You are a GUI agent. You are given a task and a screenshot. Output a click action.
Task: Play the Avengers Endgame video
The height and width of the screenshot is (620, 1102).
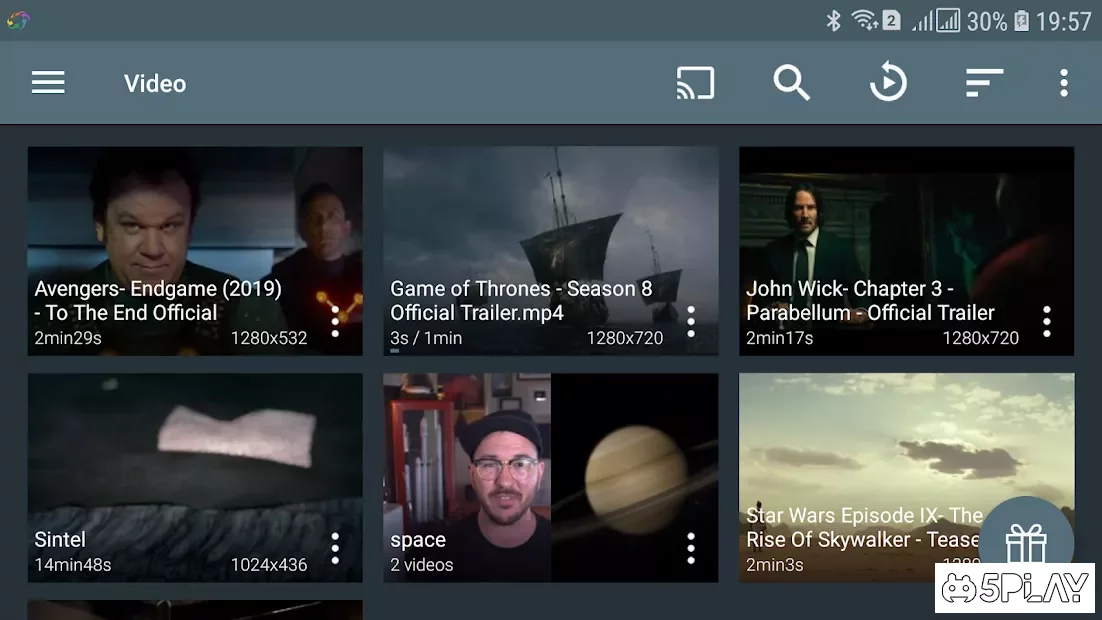[180, 220]
